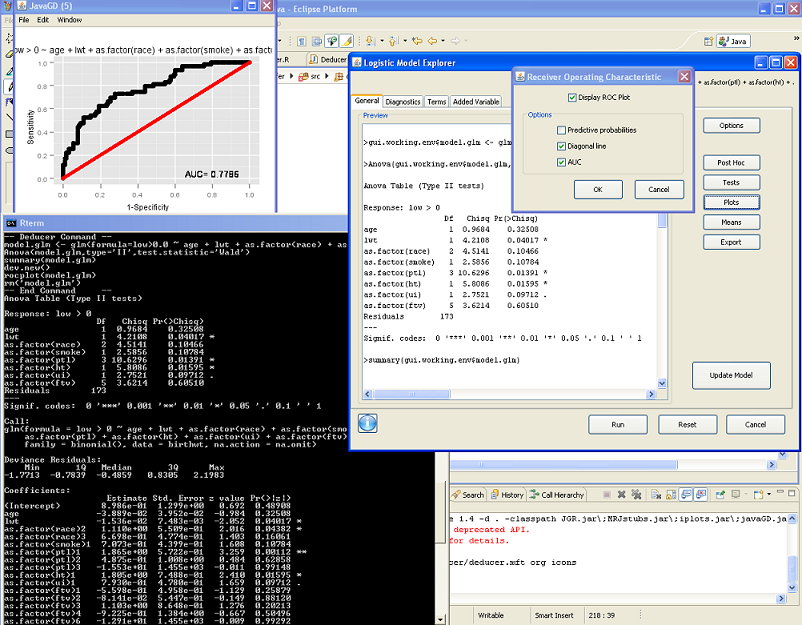
Task: Click the horizontal scrollbar thumb in Preview pane
Action: (x=412, y=394)
